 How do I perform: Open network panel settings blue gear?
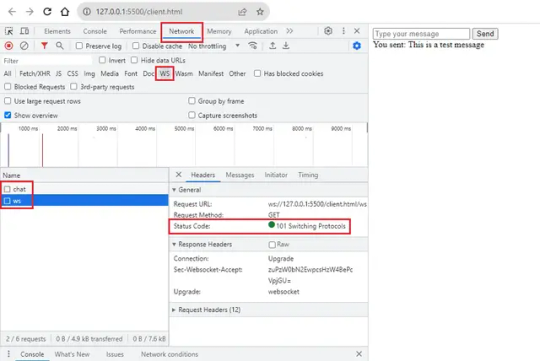click(x=357, y=46)
